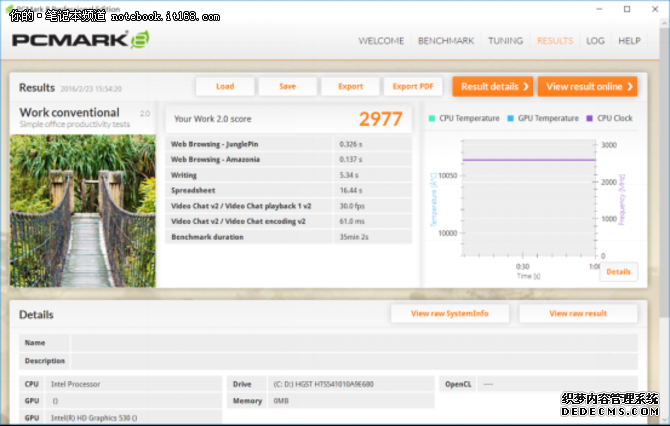Image resolution: width=670 pixels, height=426 pixels.
Task: Select Benchmark duration row
Action: 289,237
